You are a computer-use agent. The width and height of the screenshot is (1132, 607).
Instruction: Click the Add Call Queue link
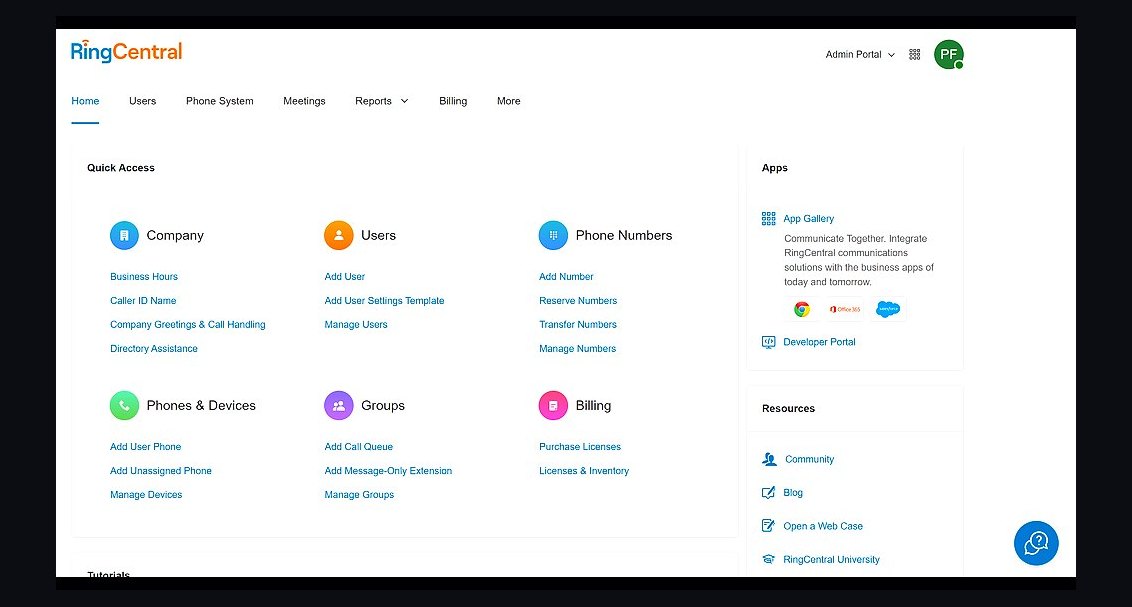click(358, 447)
